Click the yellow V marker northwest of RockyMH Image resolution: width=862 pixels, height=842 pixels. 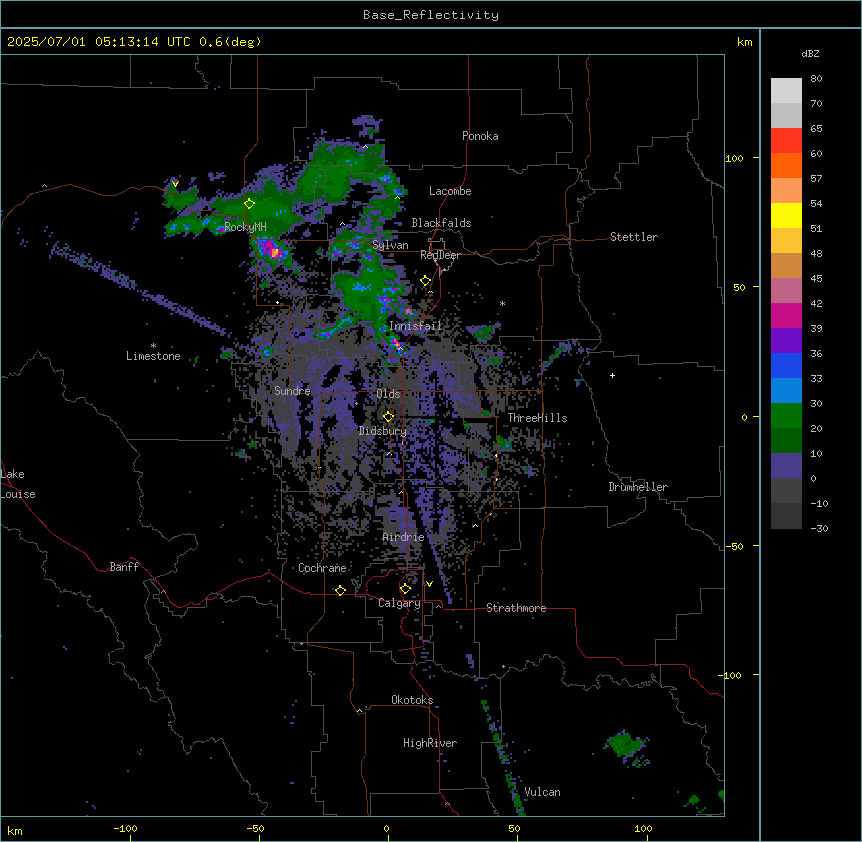pos(175,184)
